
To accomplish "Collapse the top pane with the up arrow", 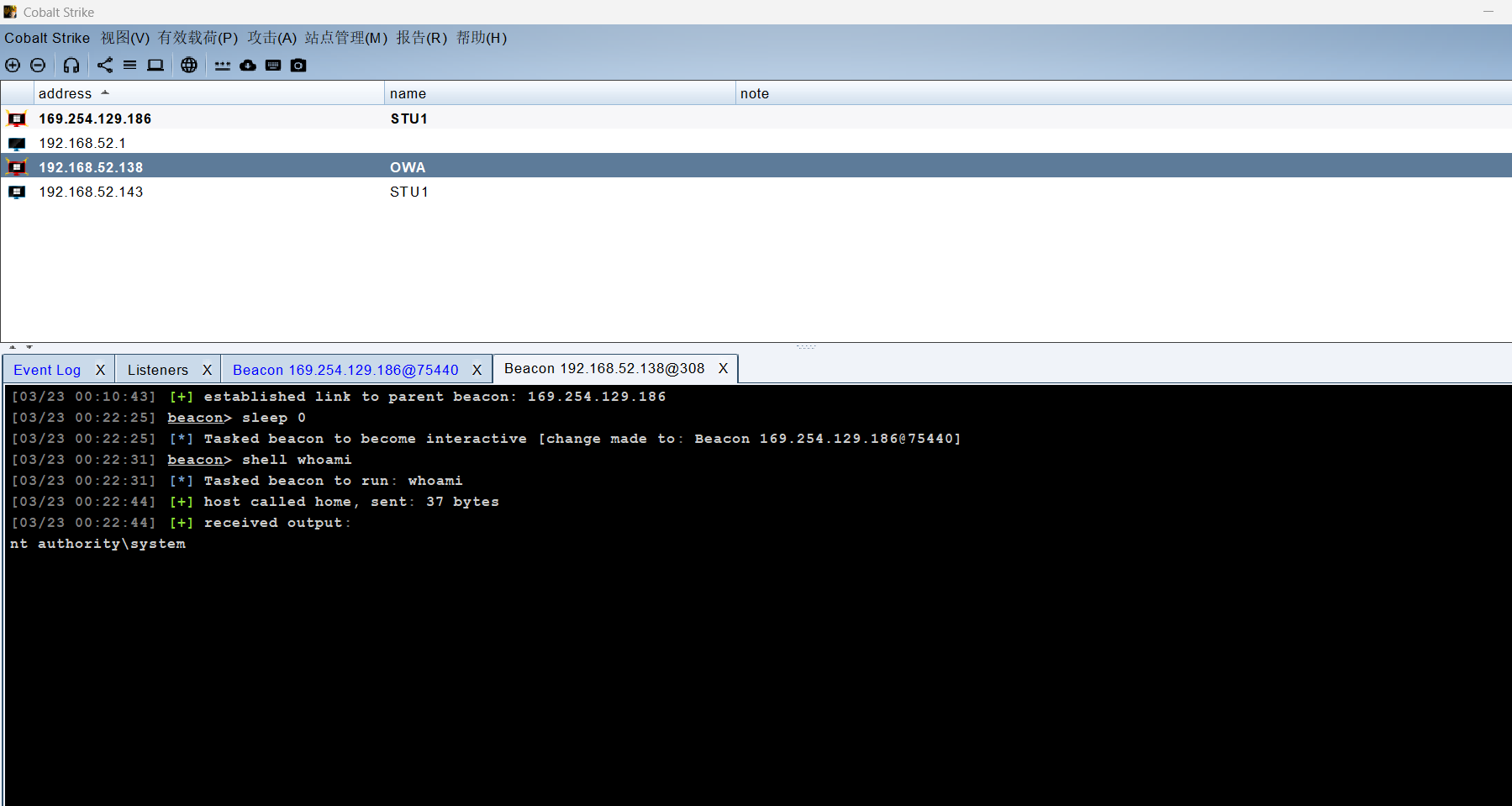I will [x=13, y=346].
